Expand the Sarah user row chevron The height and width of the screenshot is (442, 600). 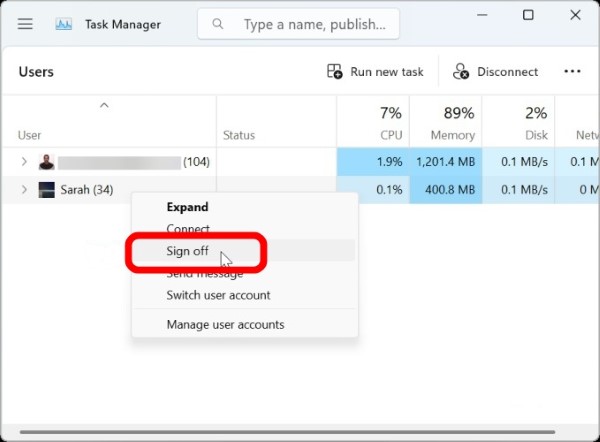pyautogui.click(x=25, y=190)
